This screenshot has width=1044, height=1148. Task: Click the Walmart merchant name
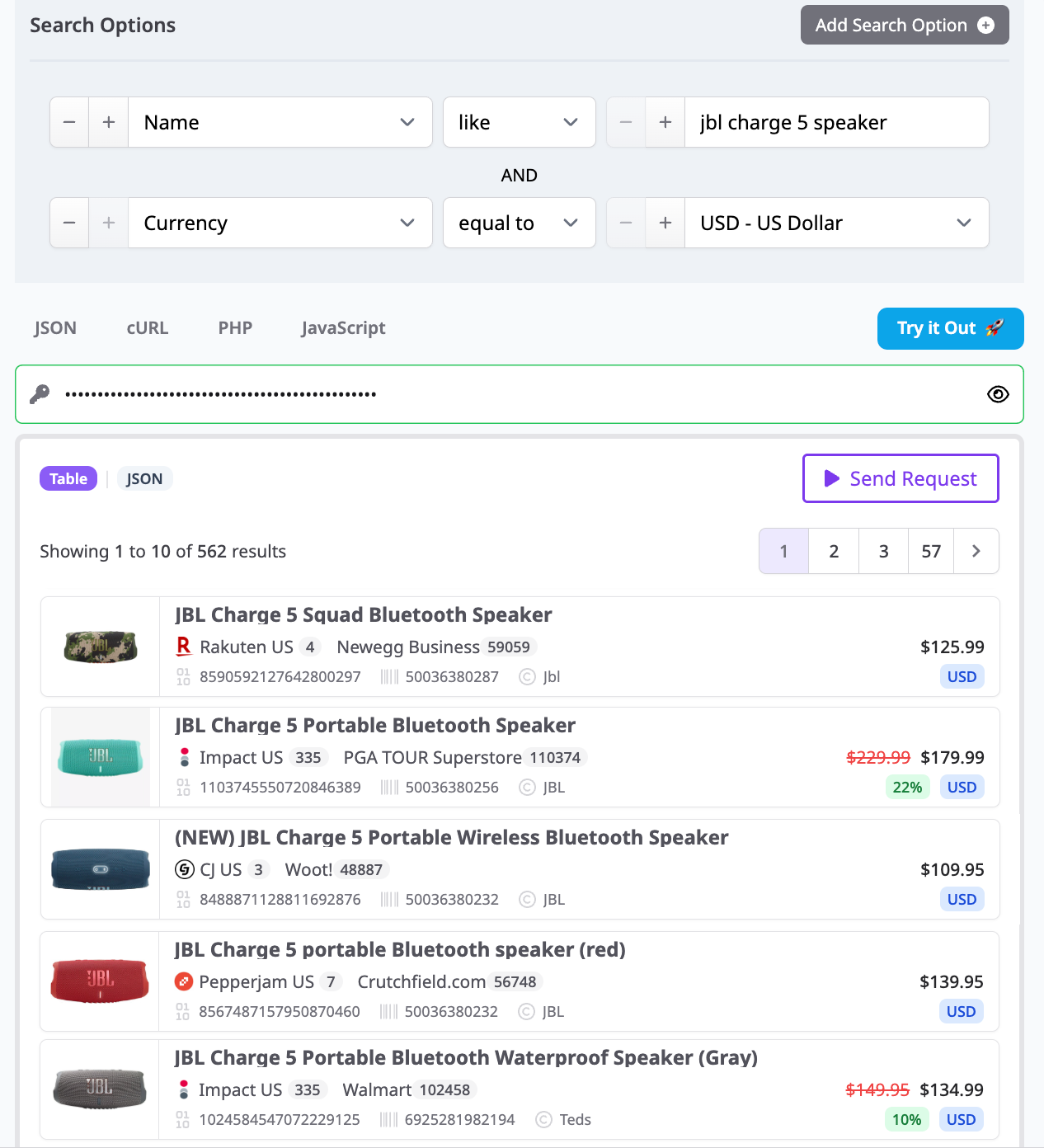[x=377, y=1089]
